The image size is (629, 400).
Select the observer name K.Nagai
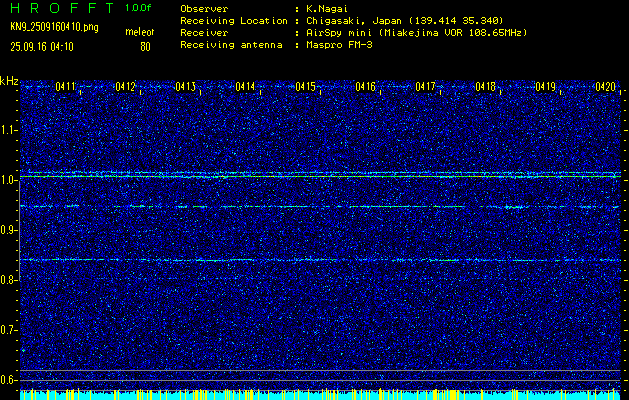328,8
